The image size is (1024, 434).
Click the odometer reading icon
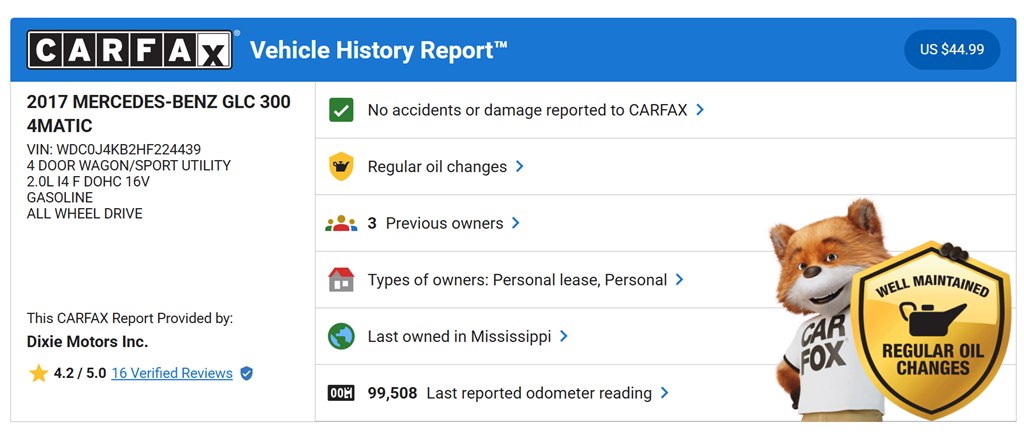tap(342, 393)
